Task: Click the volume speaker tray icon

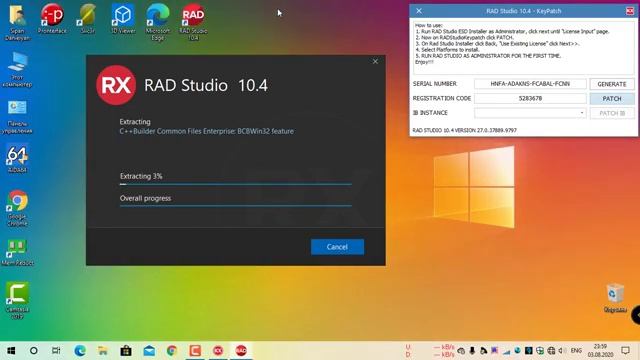Action: (x=561, y=351)
